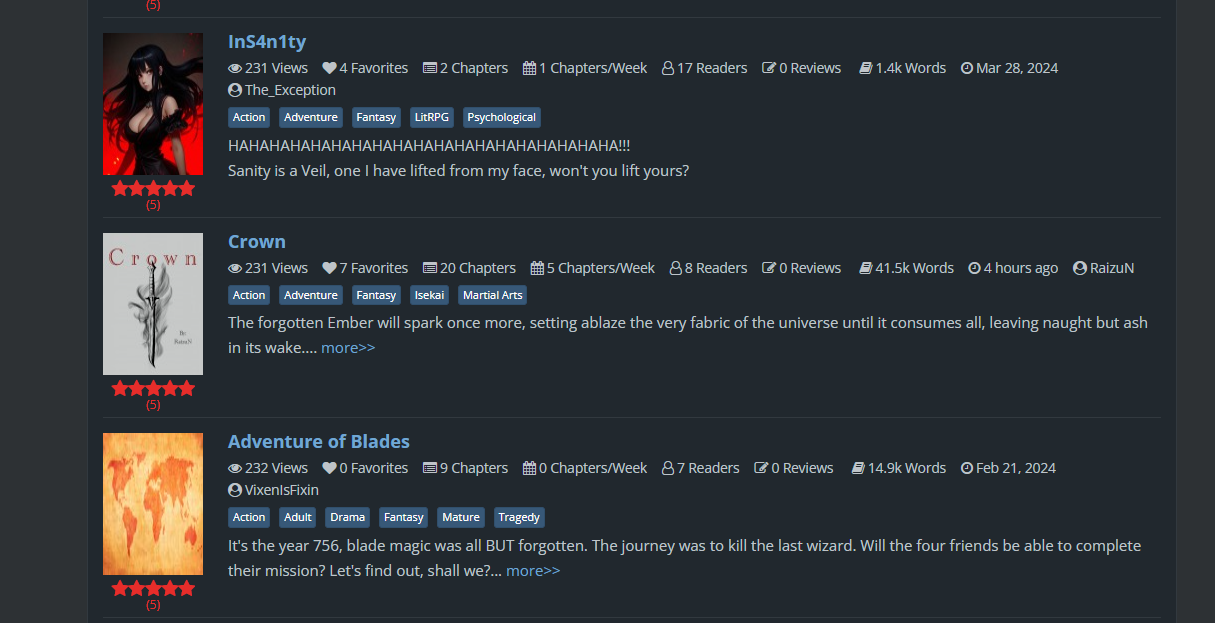
Task: Select the Tragedy tag on Adventure of Blades
Action: coord(519,517)
